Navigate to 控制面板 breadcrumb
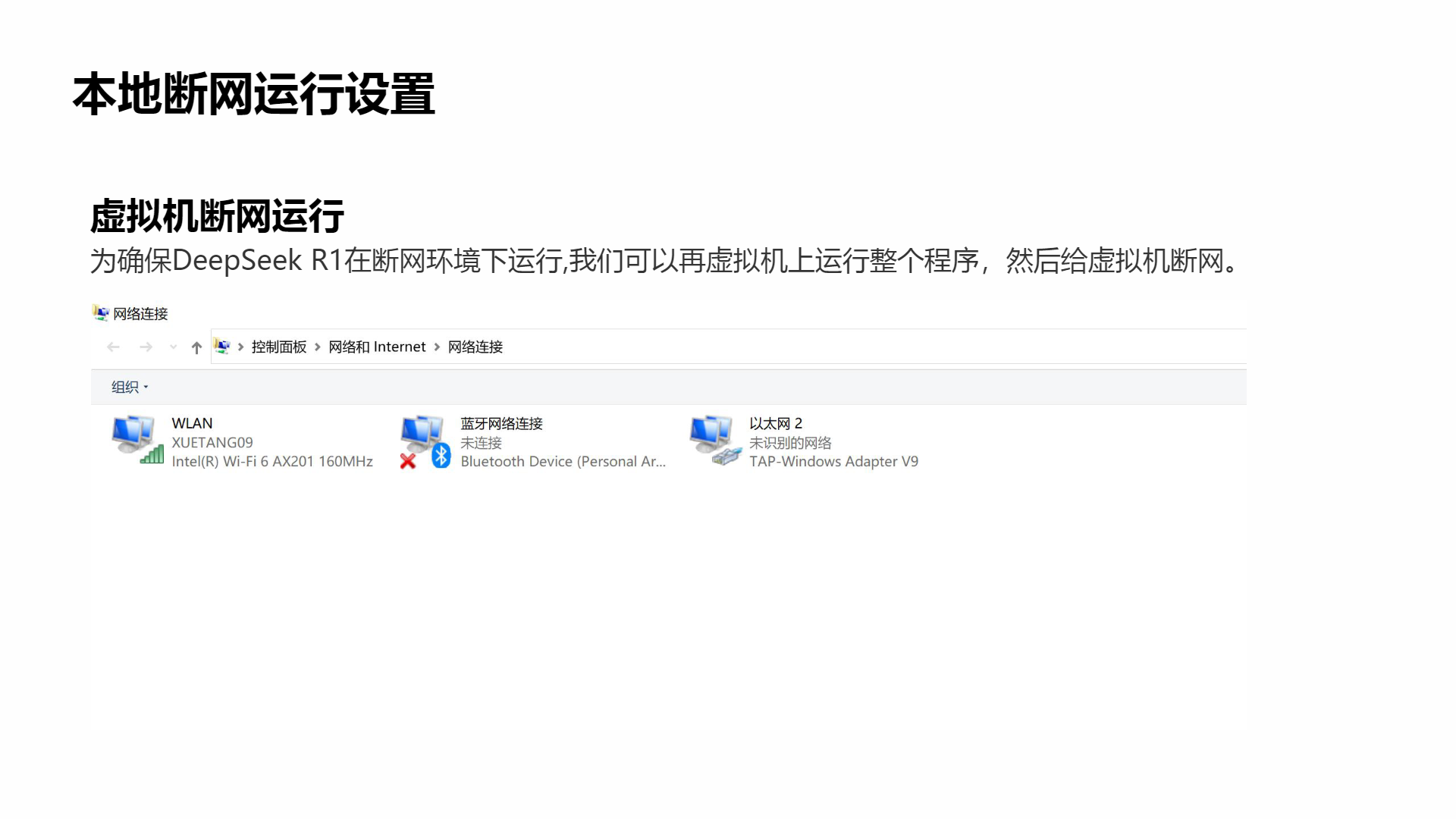Image resolution: width=1456 pixels, height=819 pixels. click(x=279, y=347)
